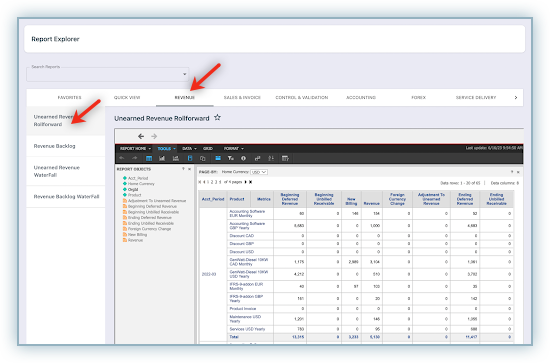Image resolution: width=550 pixels, height=363 pixels.
Task: Open the Home Currency USD dropdown
Action: pyautogui.click(x=259, y=172)
